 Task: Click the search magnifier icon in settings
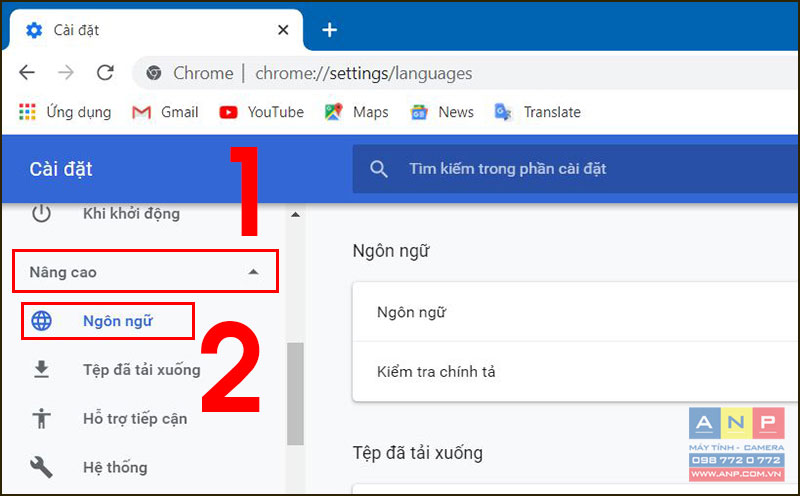[x=379, y=169]
